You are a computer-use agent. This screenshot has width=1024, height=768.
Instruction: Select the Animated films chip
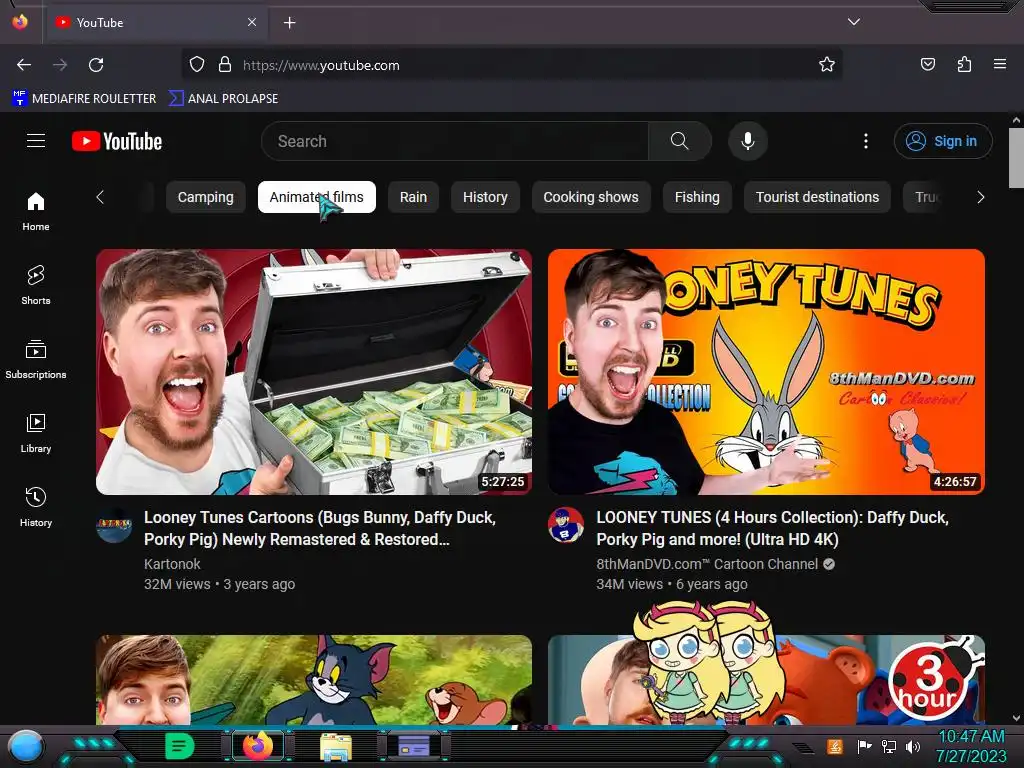pos(317,197)
